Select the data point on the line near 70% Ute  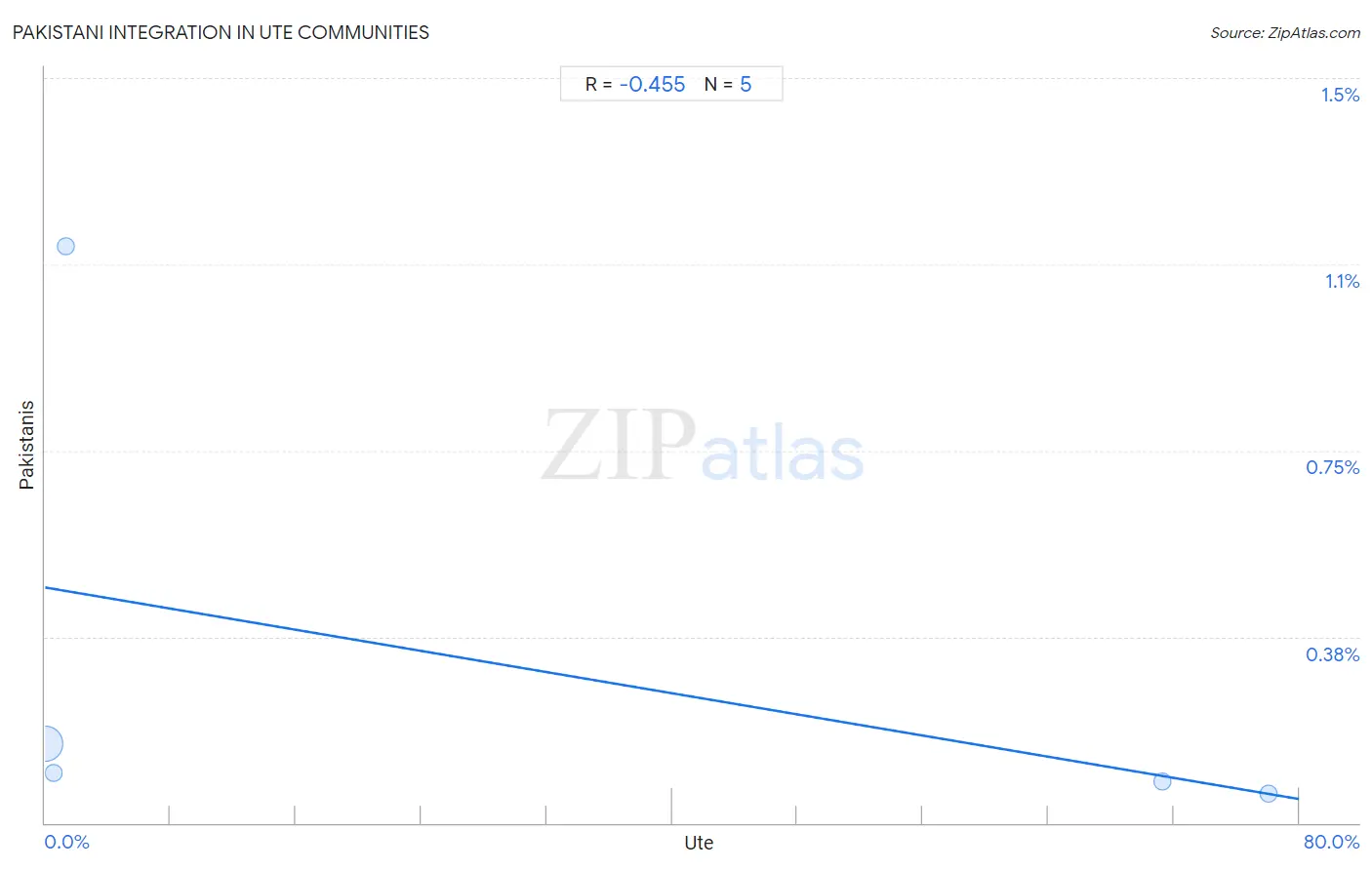(x=1162, y=781)
